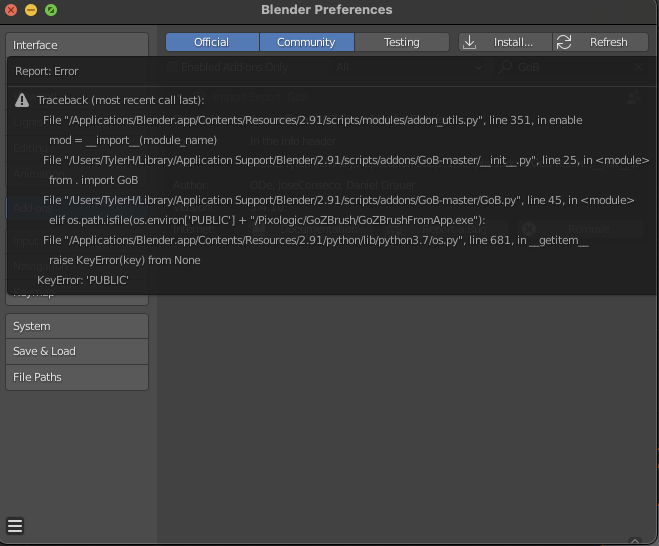
Task: Click the circular arrows Refresh icon
Action: (564, 42)
